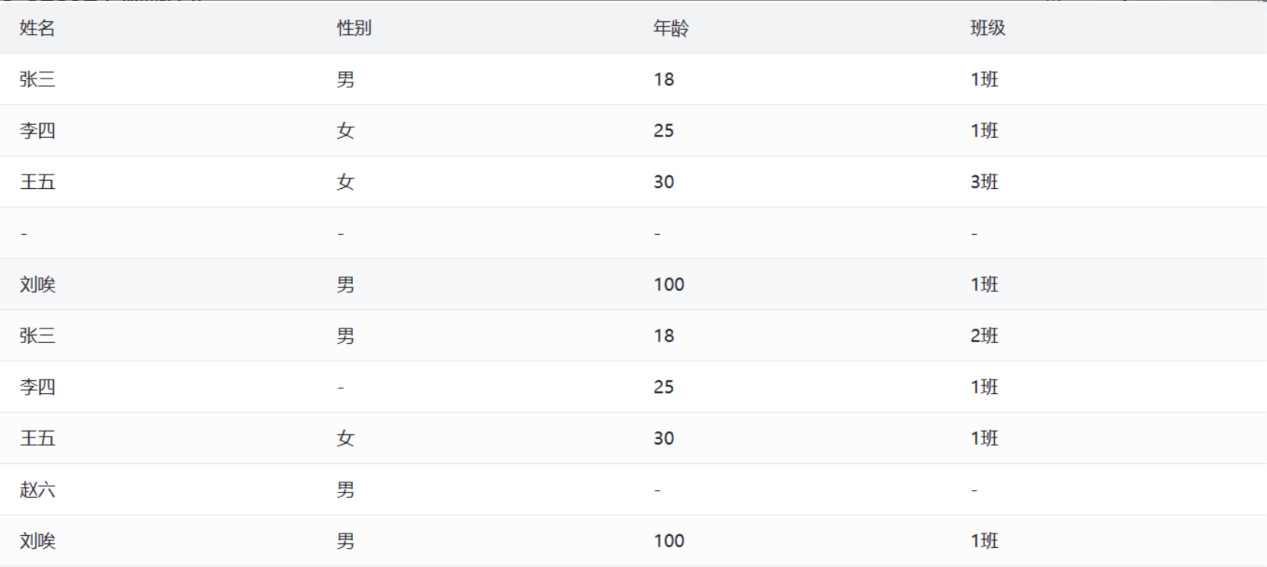The image size is (1267, 567).
Task: Click age 30 in the 3班 row
Action: pos(664,182)
